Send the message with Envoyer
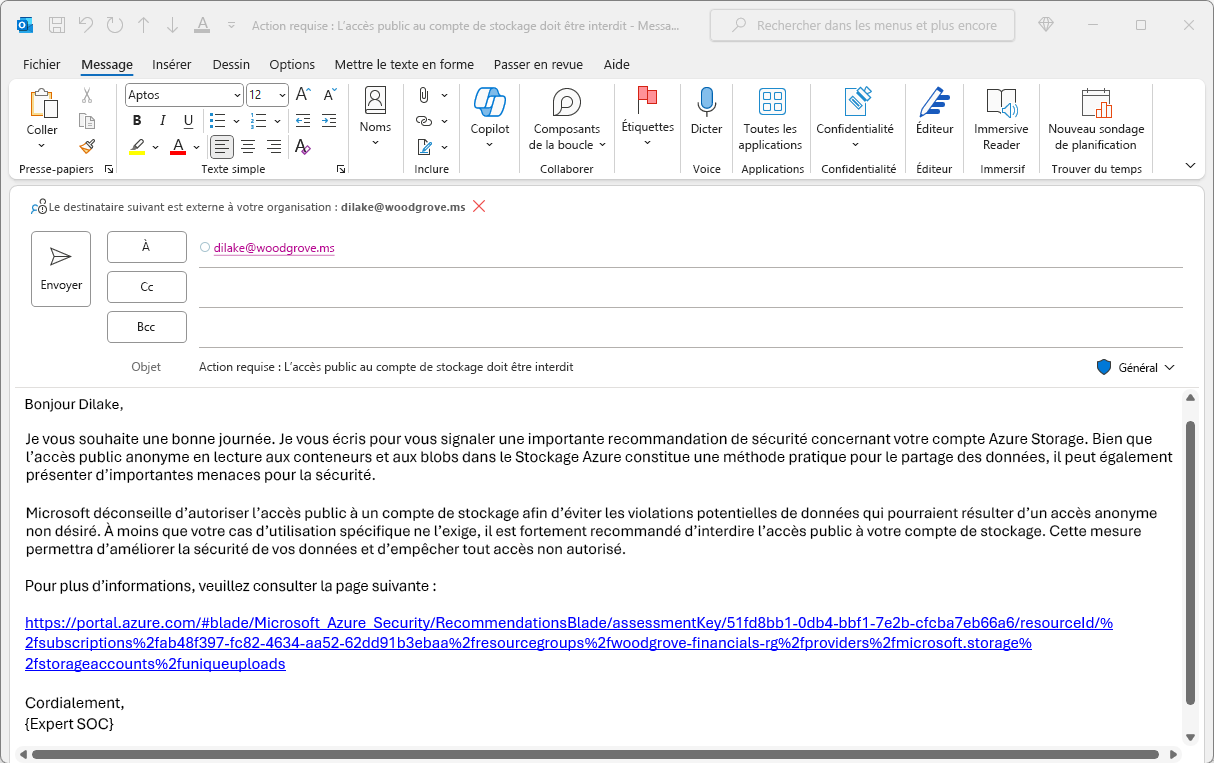The height and width of the screenshot is (763, 1214). (x=61, y=269)
